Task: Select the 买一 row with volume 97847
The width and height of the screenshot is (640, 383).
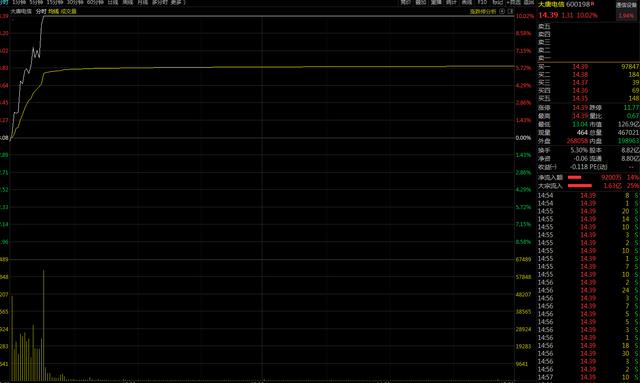Action: pyautogui.click(x=588, y=67)
